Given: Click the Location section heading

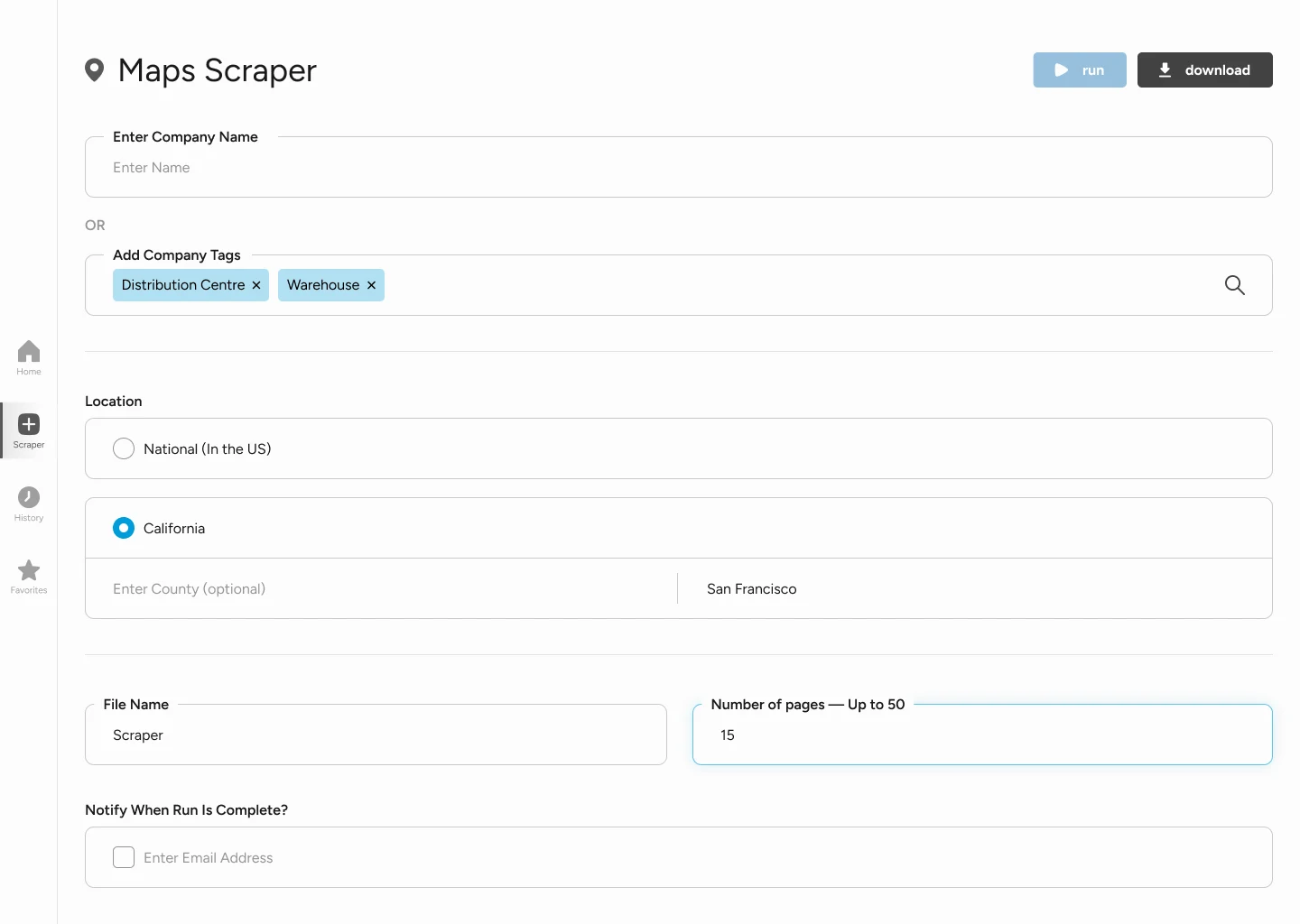Looking at the screenshot, I should pyautogui.click(x=114, y=402).
